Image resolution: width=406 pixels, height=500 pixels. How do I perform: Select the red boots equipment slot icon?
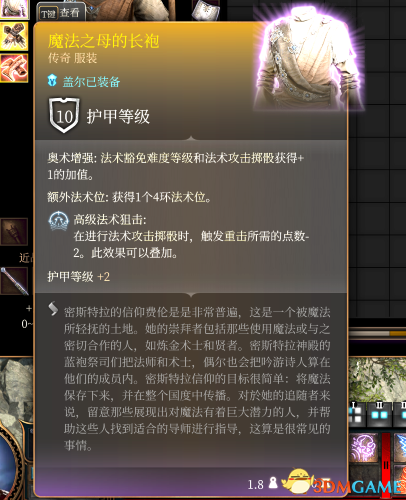pos(14,68)
